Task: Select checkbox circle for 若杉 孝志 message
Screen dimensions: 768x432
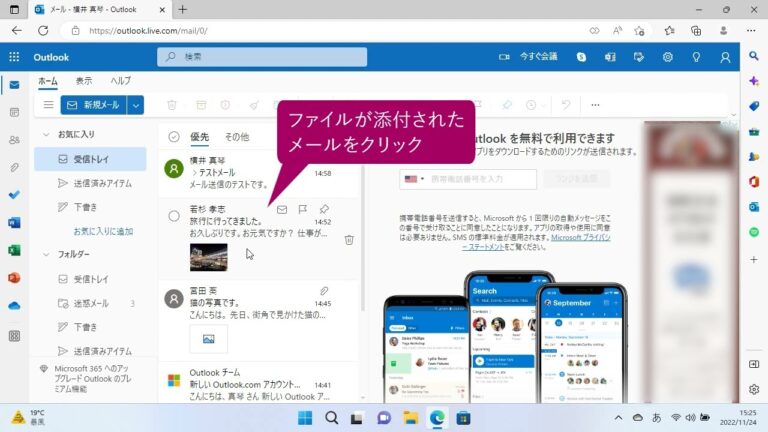Action: [174, 216]
